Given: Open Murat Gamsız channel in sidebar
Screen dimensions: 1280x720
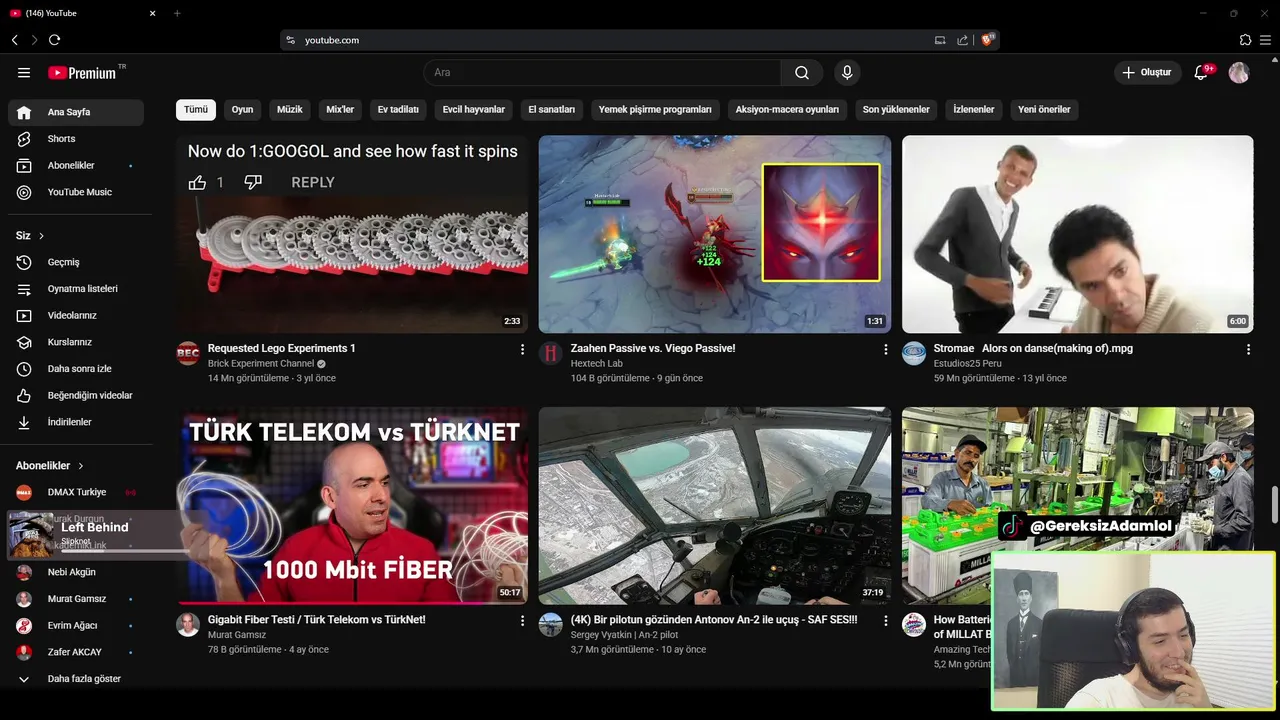Looking at the screenshot, I should [x=76, y=599].
